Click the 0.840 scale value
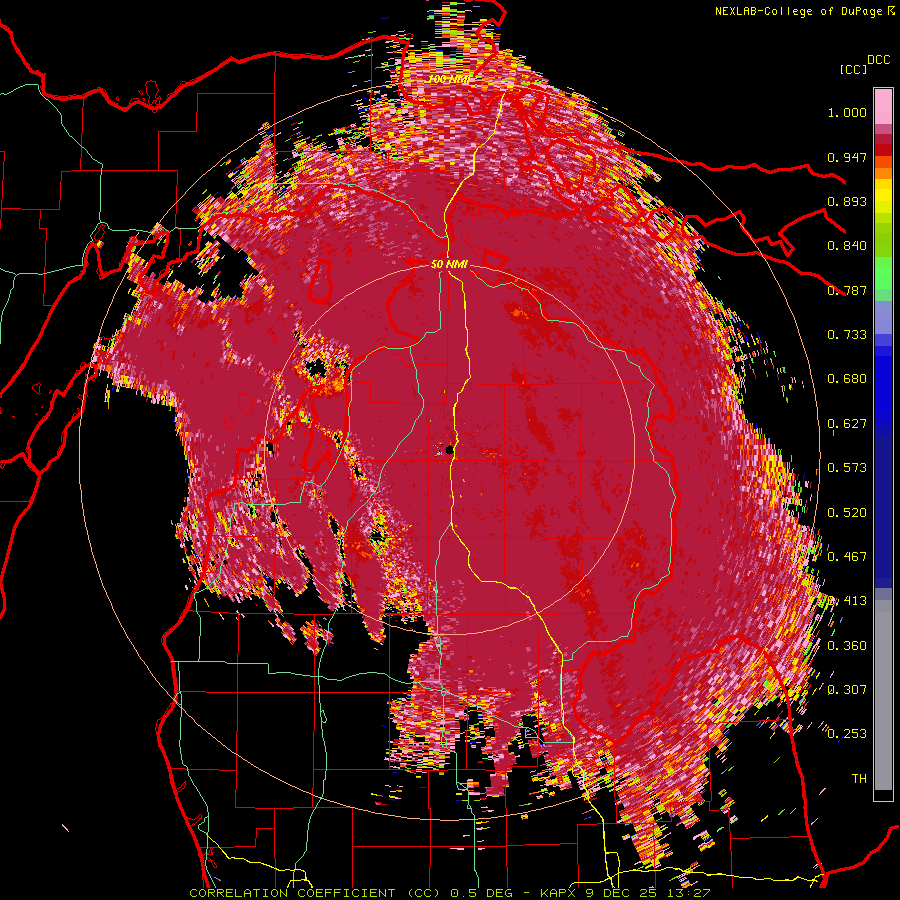 (x=847, y=246)
